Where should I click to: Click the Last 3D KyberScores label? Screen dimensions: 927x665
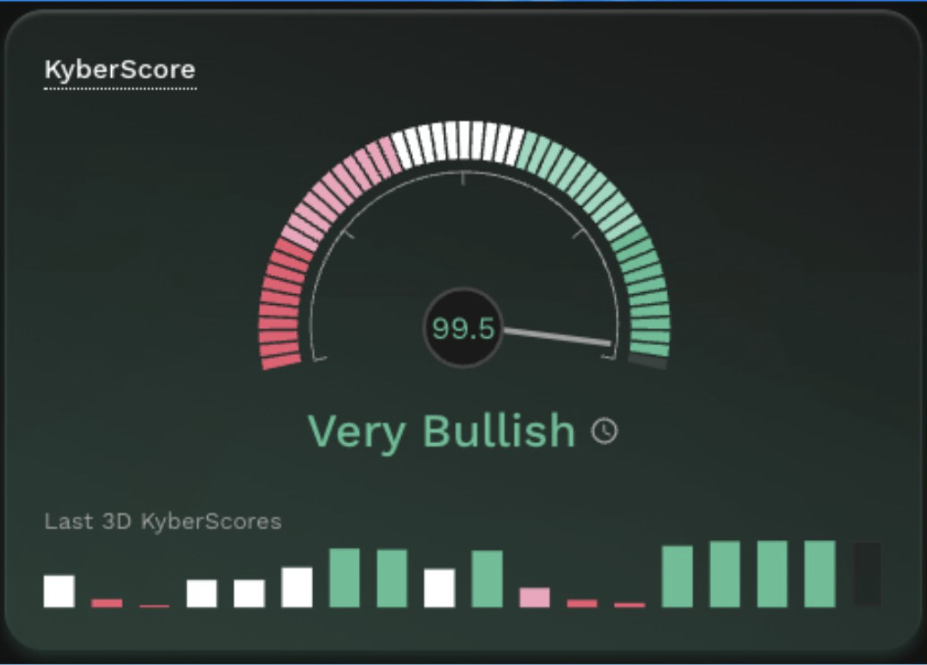(163, 521)
